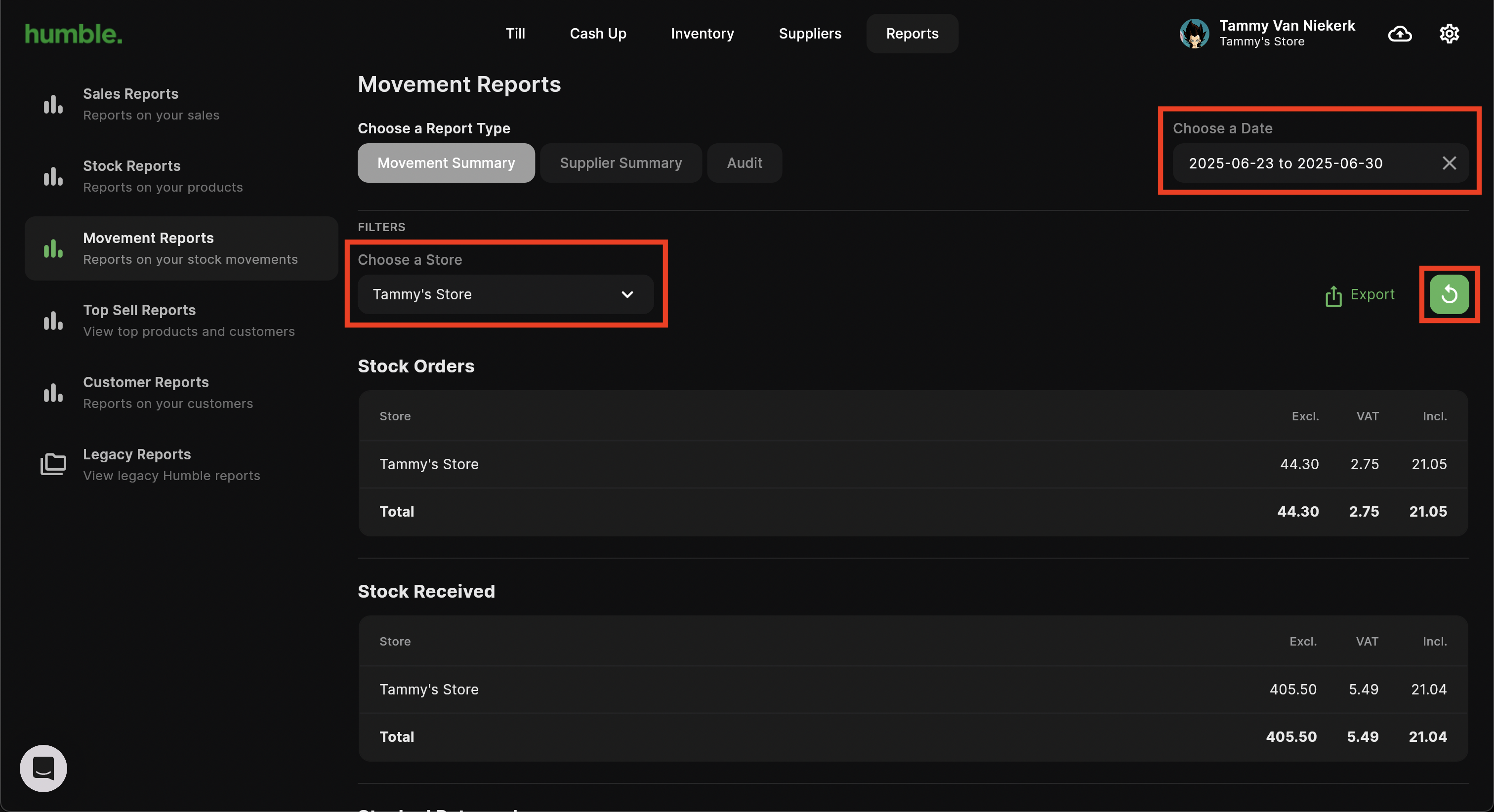Open the Cash Up tab
The image size is (1494, 812).
[x=598, y=34]
